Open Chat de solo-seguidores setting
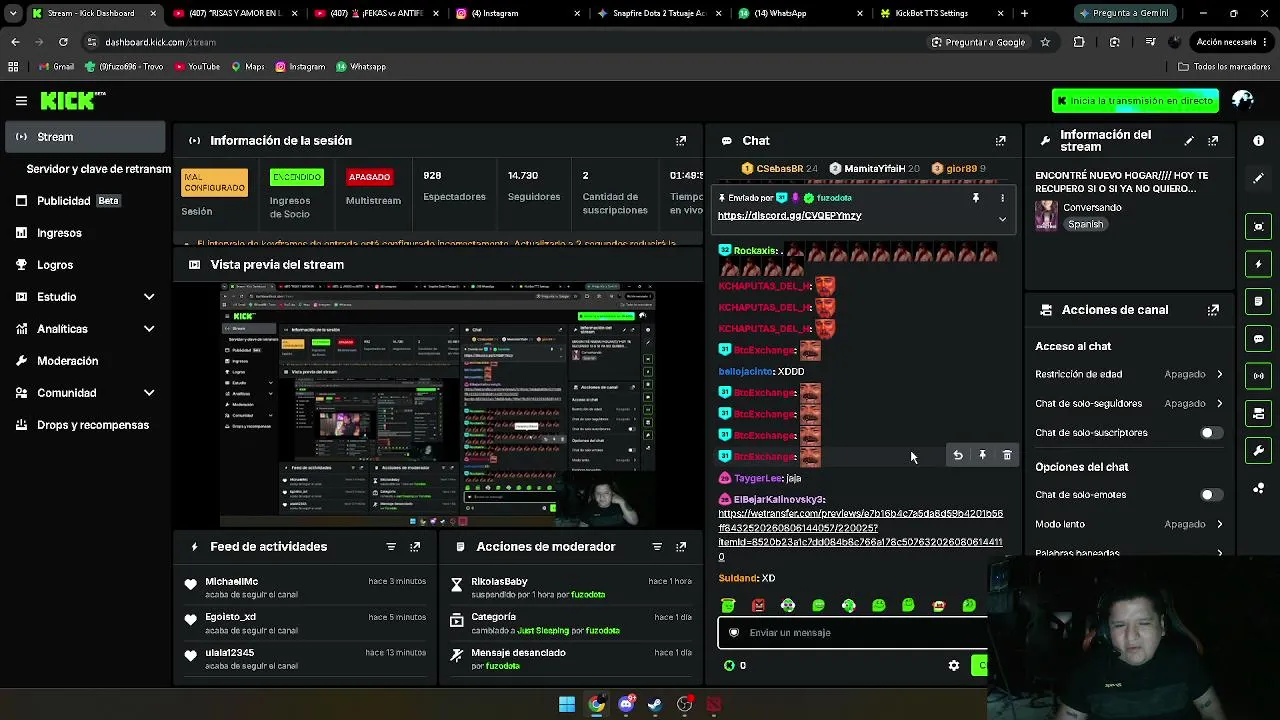The width and height of the screenshot is (1280, 720). pyautogui.click(x=1129, y=404)
